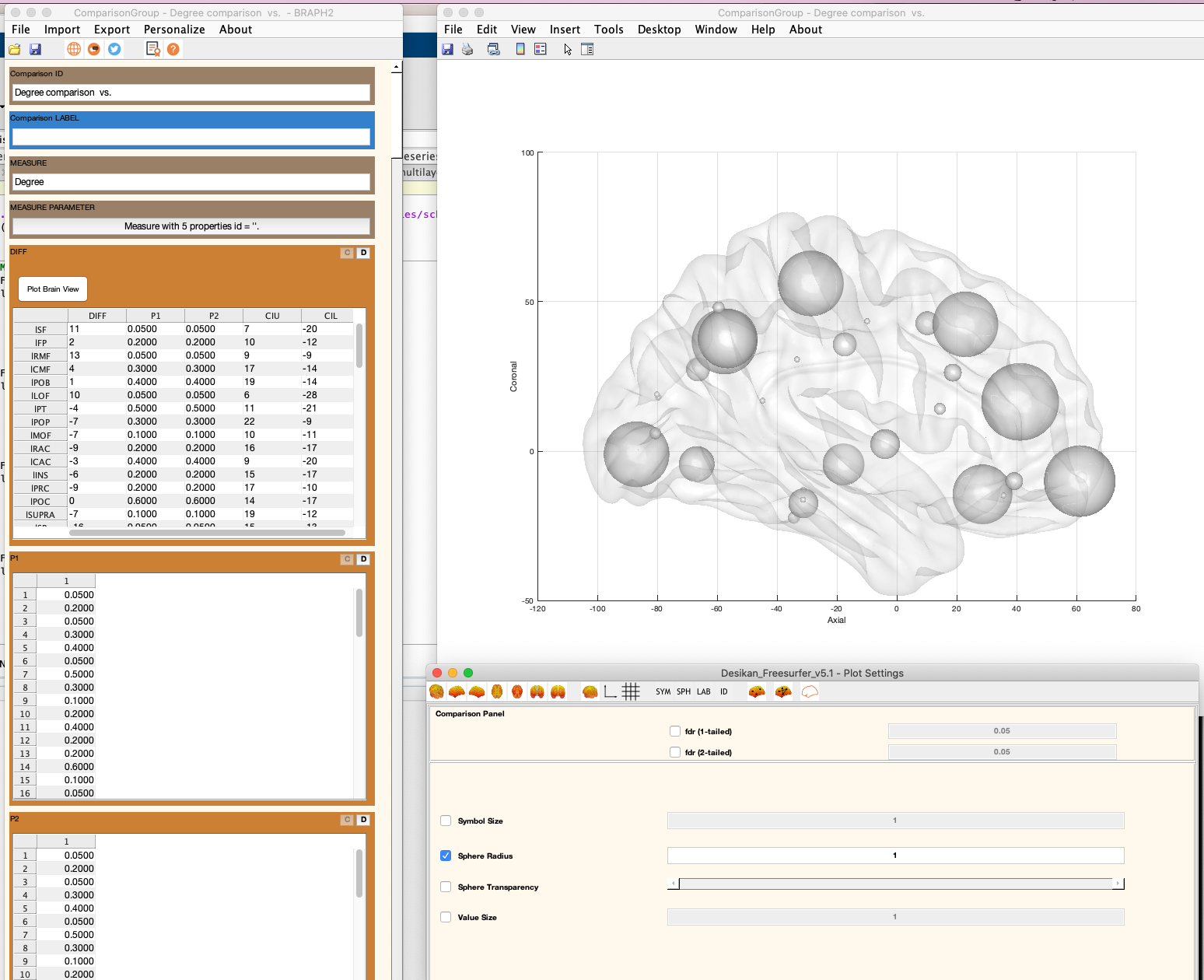The height and width of the screenshot is (980, 1204).
Task: Select the coronal posterior brain view icon
Action: click(x=558, y=691)
